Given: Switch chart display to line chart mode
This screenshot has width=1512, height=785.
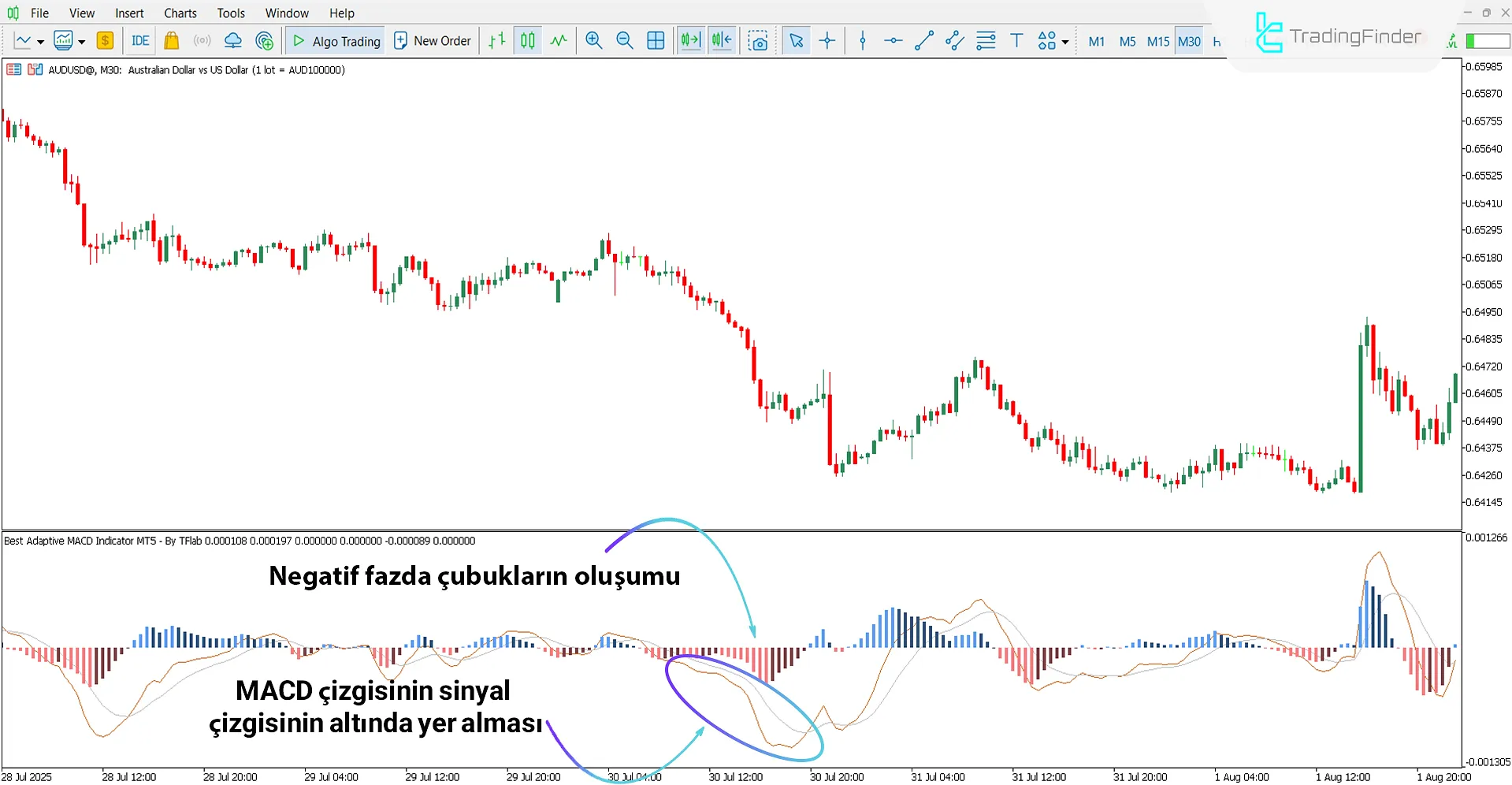Looking at the screenshot, I should [x=559, y=39].
